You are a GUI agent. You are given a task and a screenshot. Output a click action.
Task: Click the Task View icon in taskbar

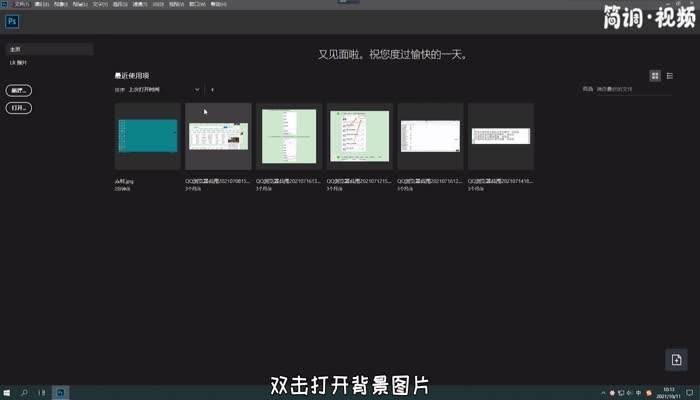pos(43,393)
